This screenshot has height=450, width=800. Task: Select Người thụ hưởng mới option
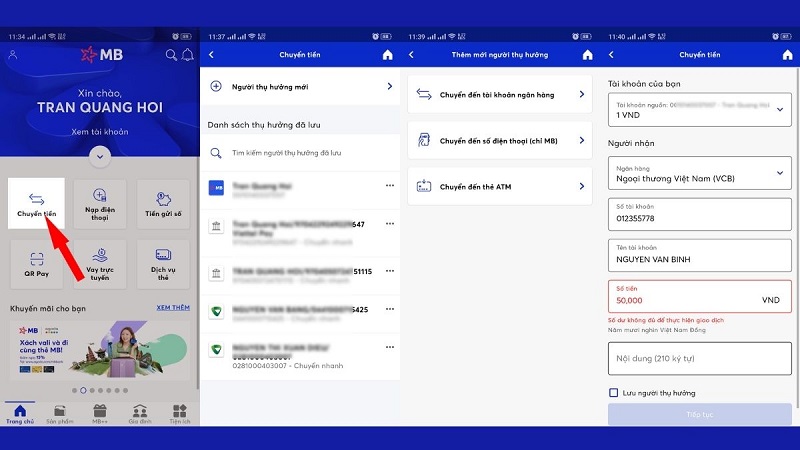(302, 87)
